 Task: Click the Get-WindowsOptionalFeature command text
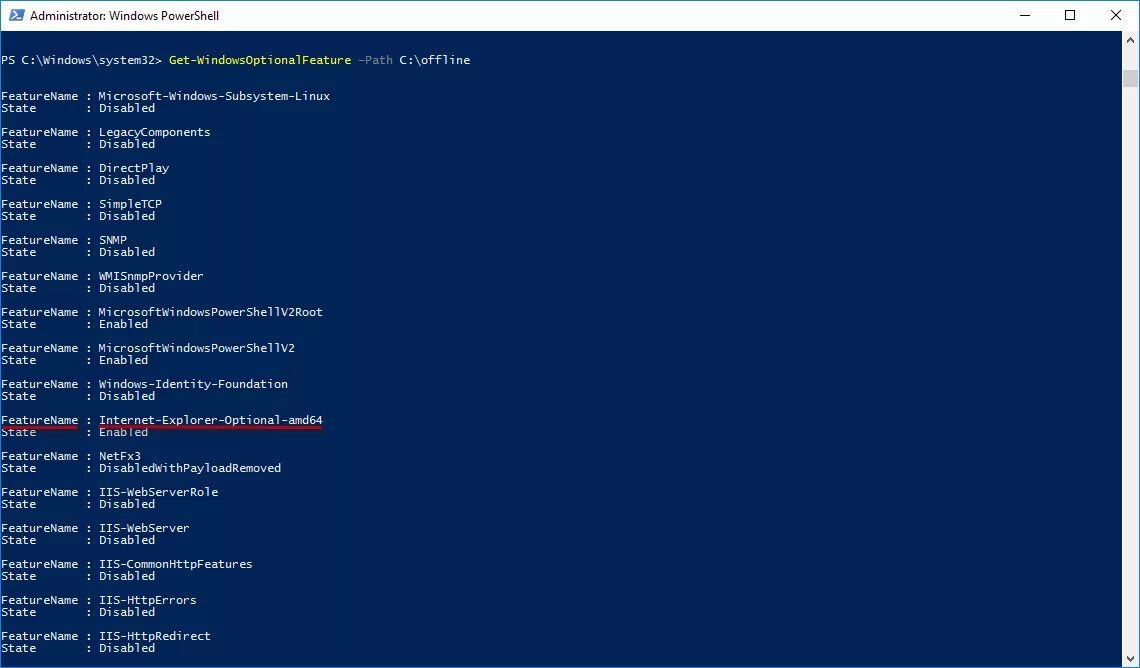tap(260, 60)
